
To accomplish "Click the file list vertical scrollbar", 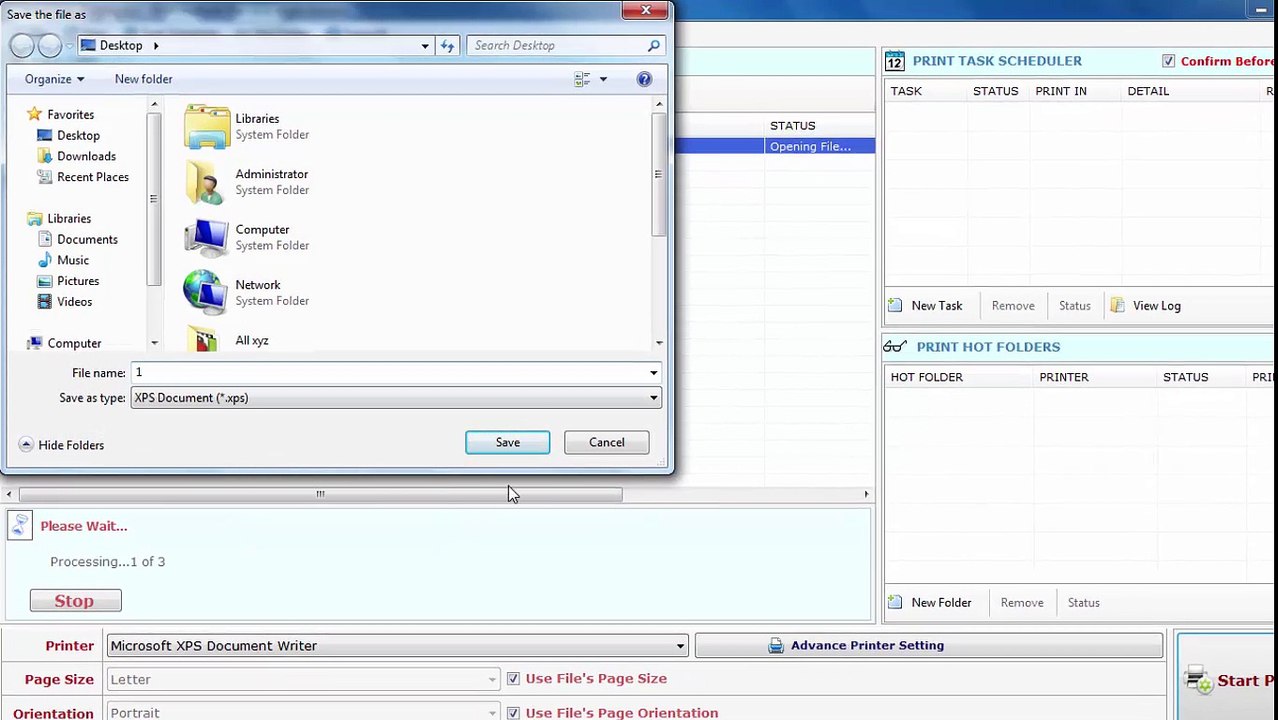I will coord(658,175).
